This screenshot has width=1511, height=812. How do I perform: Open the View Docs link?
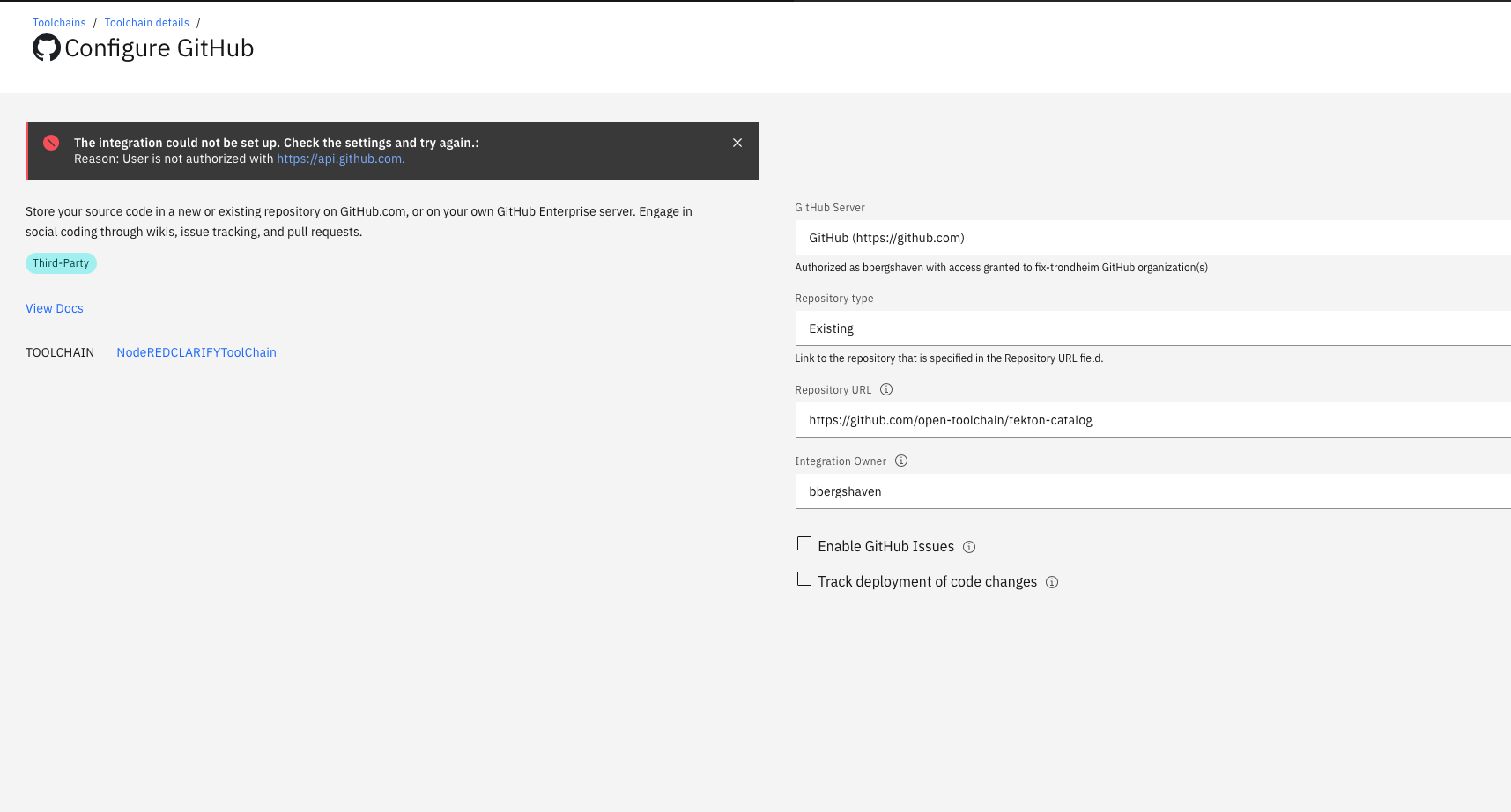55,308
